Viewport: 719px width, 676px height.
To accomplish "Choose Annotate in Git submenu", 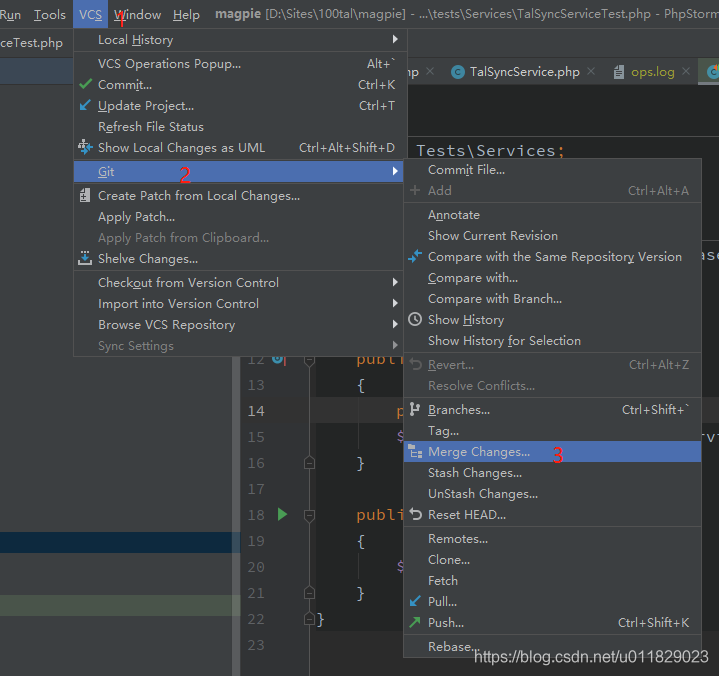I will [x=553, y=215].
